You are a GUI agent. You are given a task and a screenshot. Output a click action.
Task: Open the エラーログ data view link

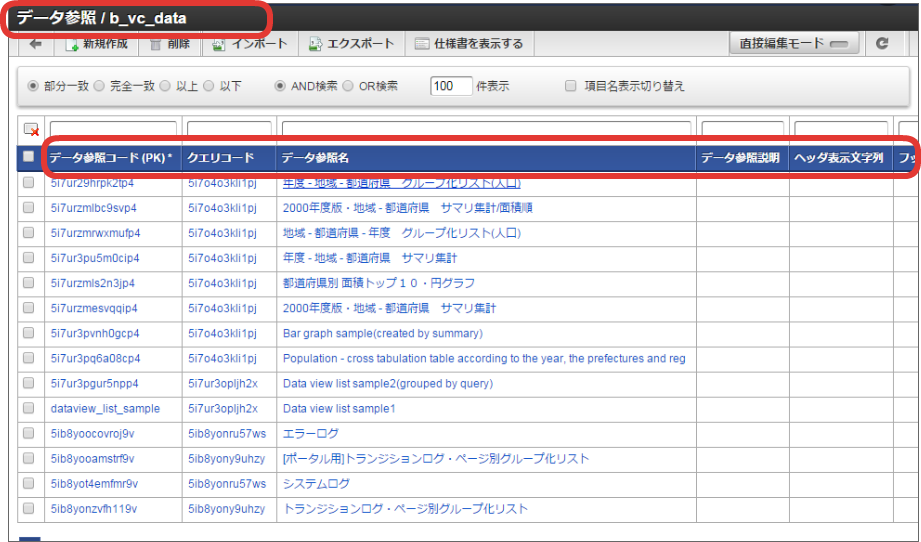click(311, 433)
